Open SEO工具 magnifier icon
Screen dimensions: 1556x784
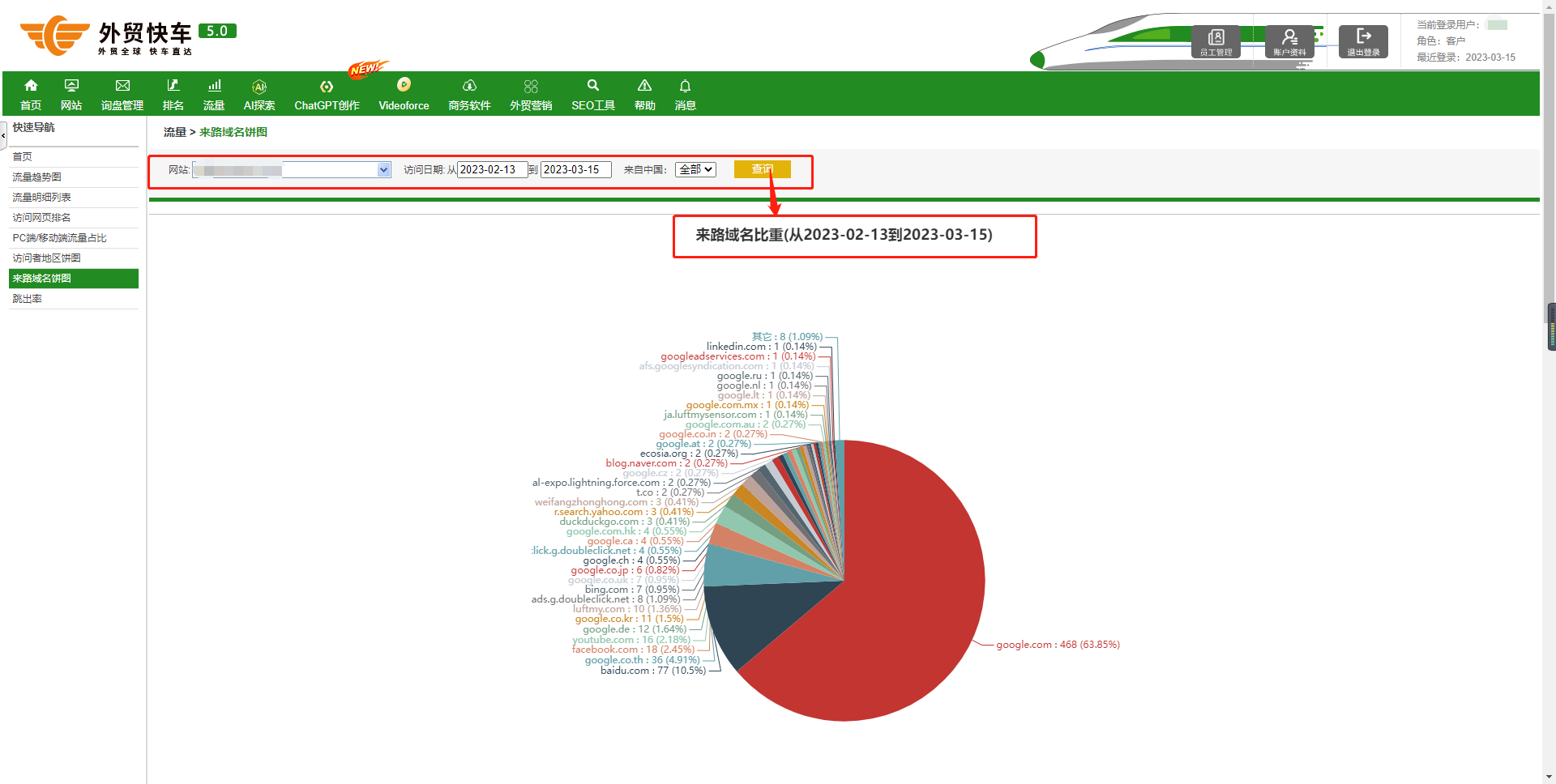pyautogui.click(x=593, y=85)
